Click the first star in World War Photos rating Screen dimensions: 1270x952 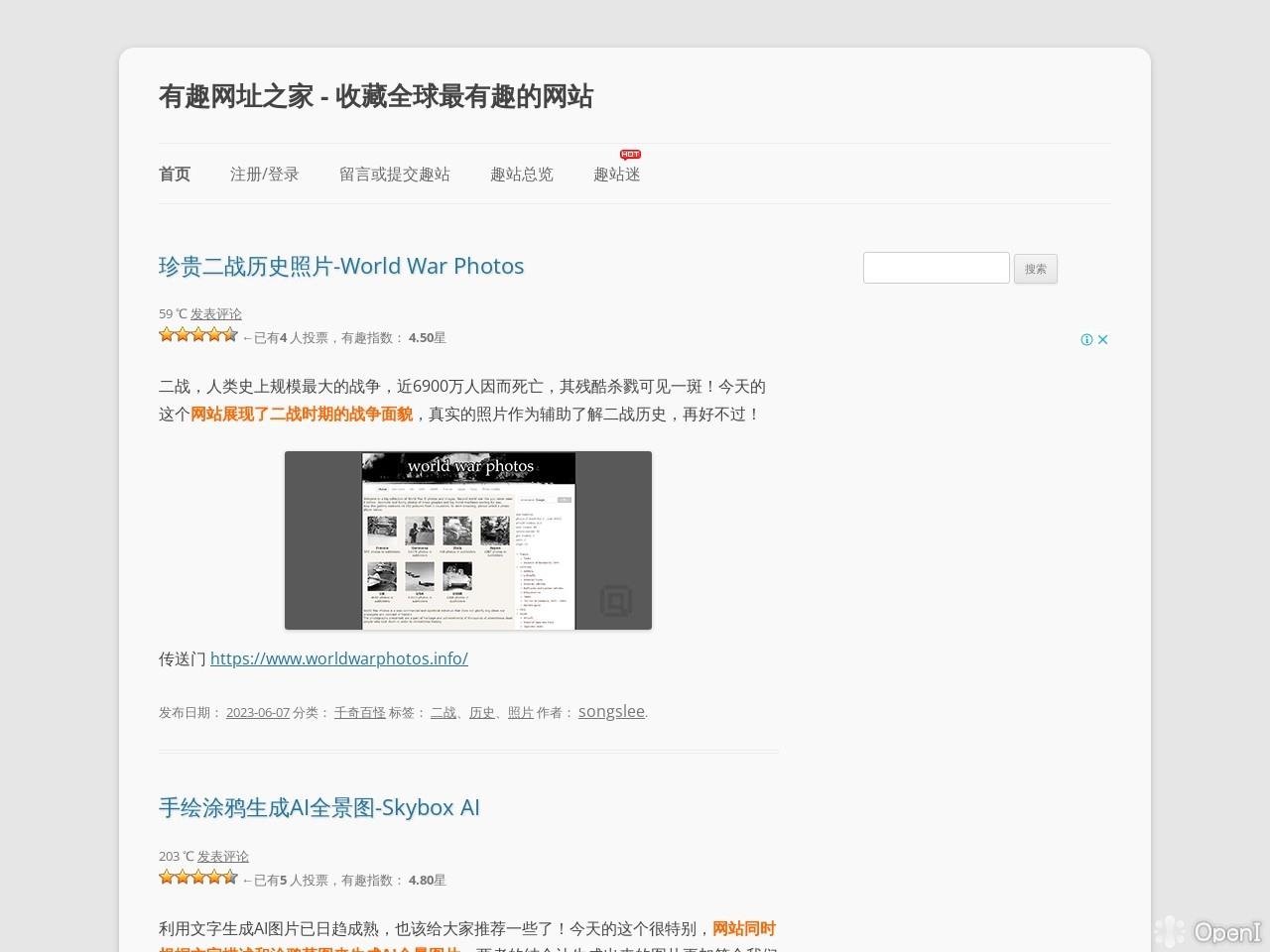(x=166, y=334)
